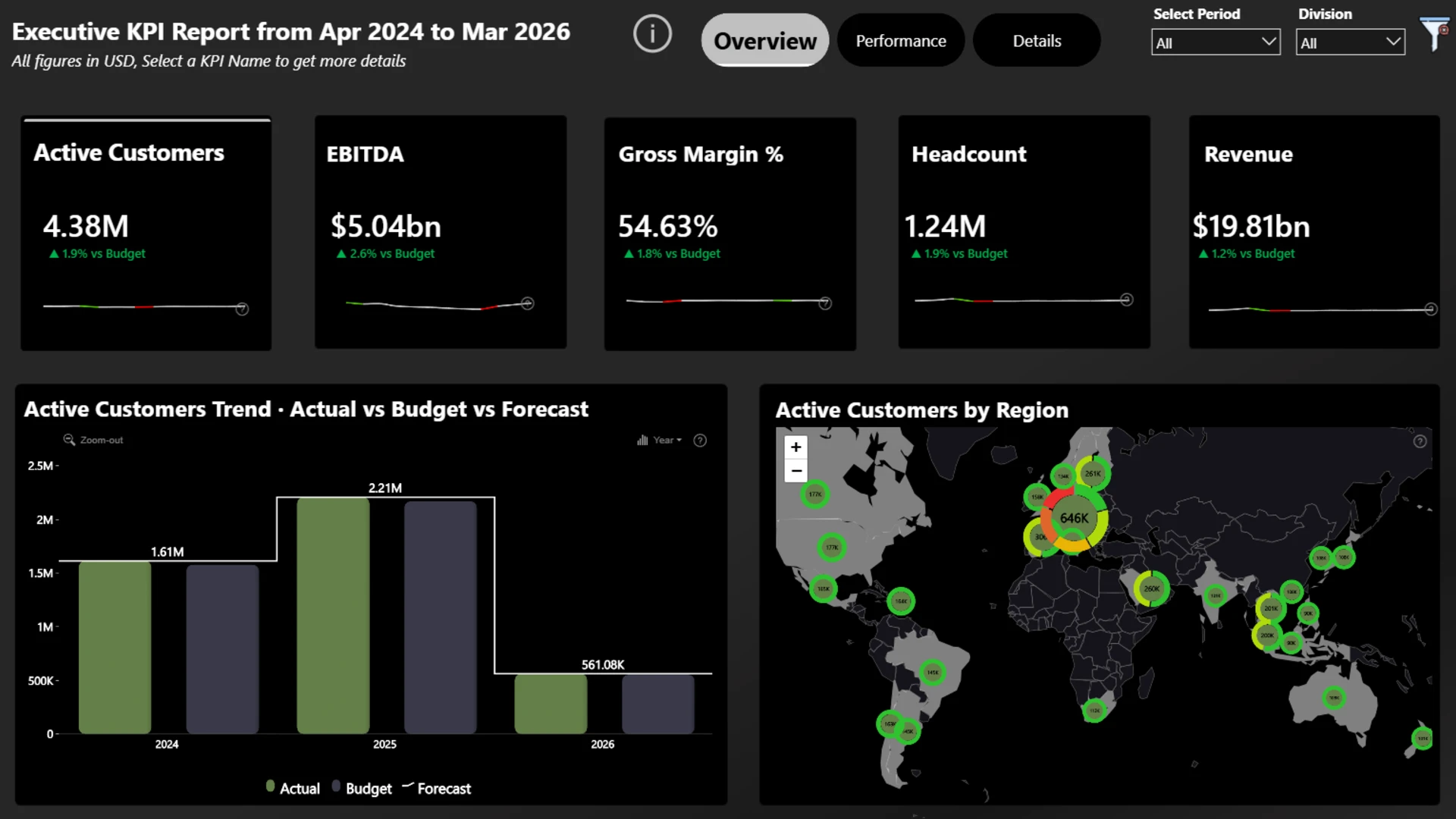The height and width of the screenshot is (819, 1456).
Task: Zoom in on the map with plus
Action: coord(795,447)
